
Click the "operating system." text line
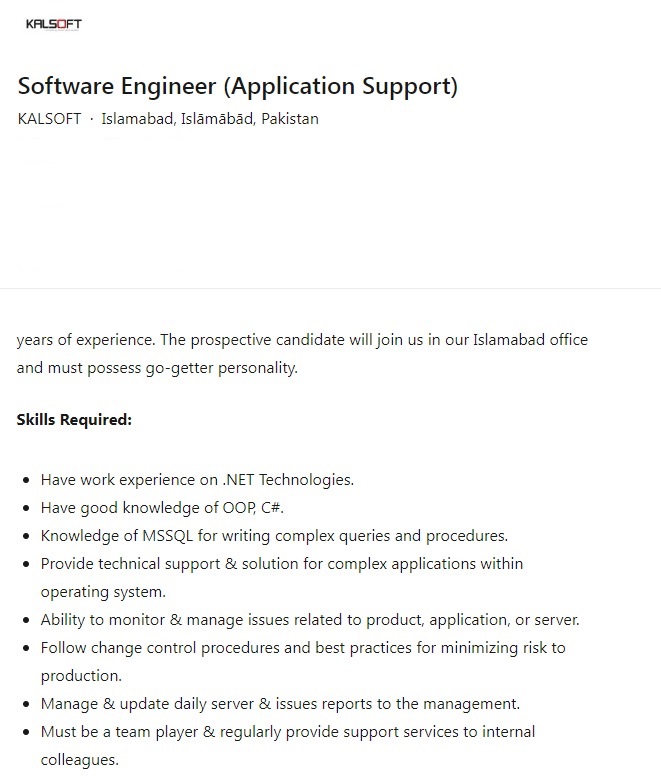coord(103,591)
